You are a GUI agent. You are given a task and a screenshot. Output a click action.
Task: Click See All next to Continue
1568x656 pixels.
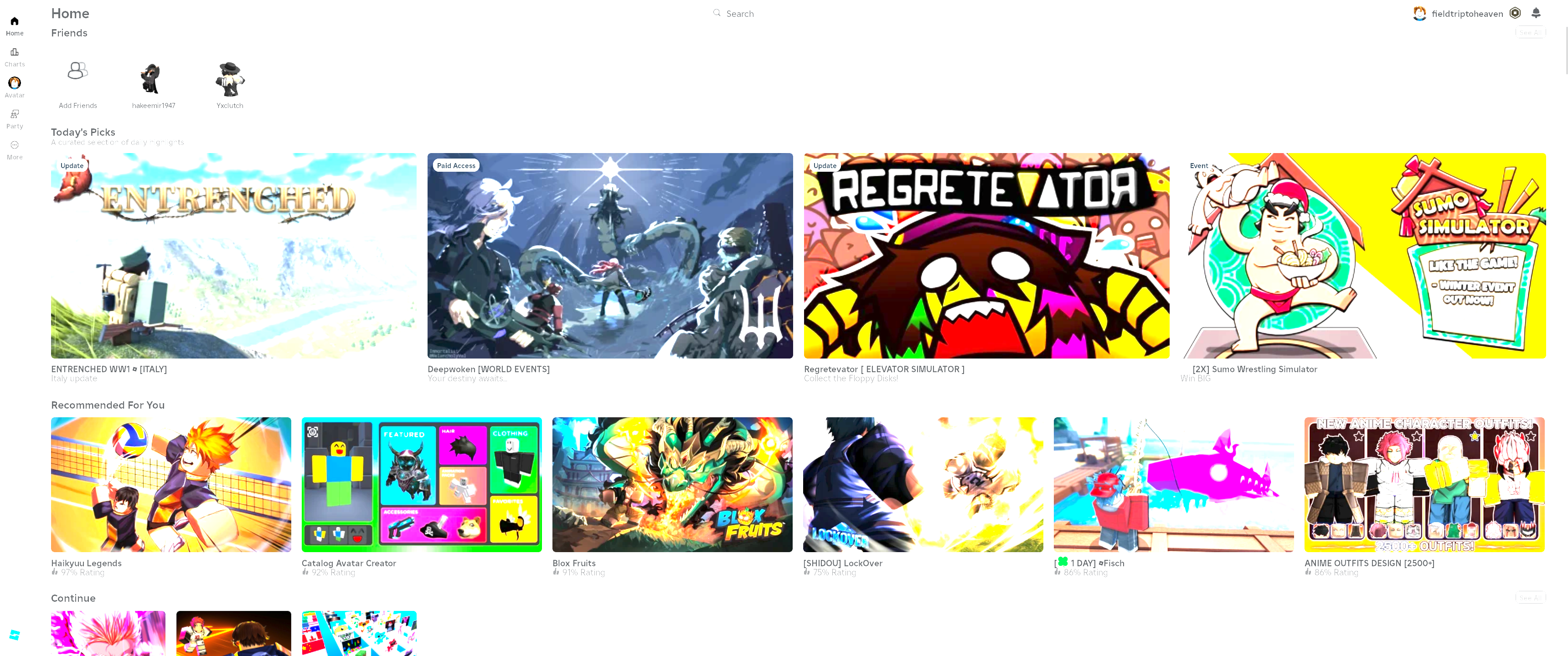tap(1530, 598)
